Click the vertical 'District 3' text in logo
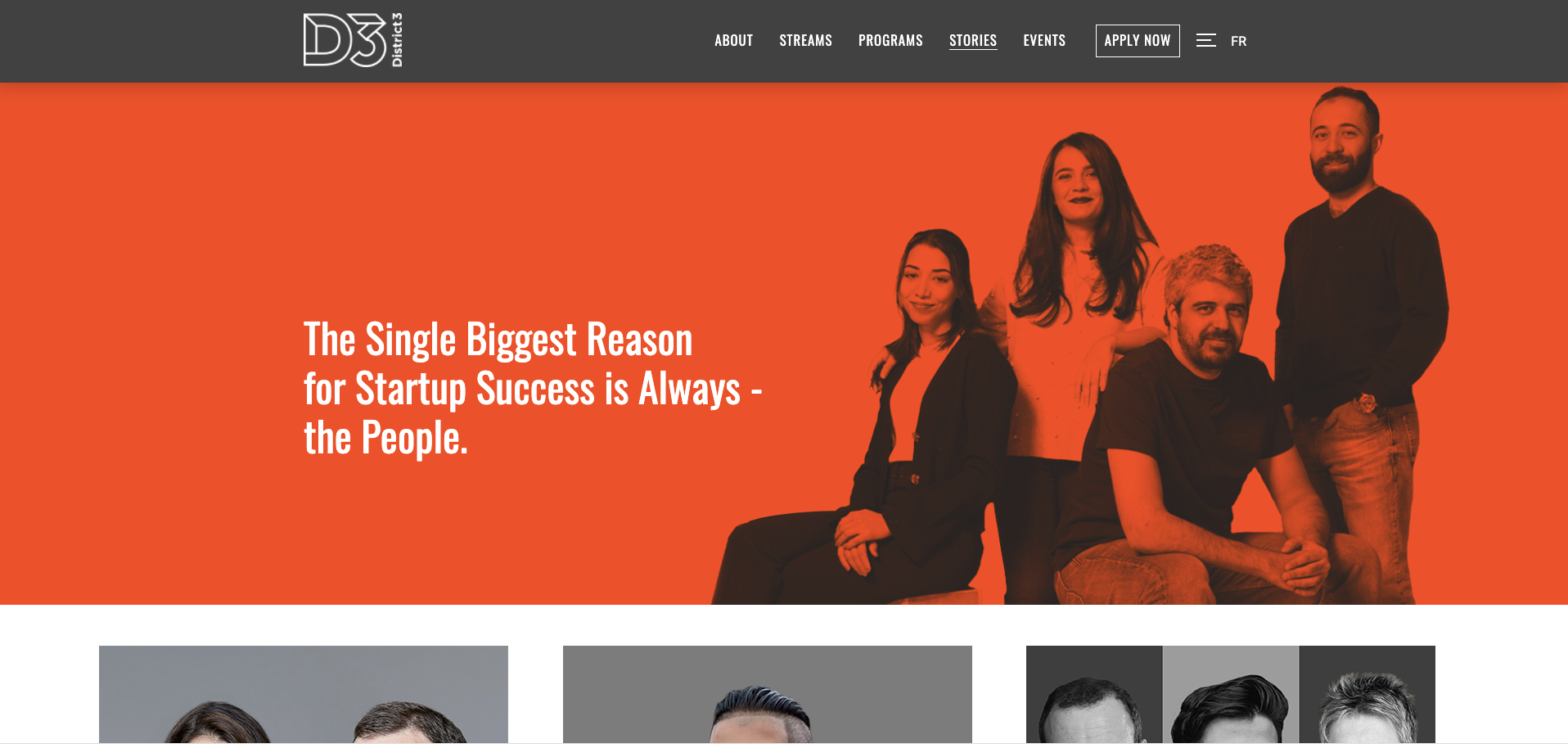 (397, 40)
